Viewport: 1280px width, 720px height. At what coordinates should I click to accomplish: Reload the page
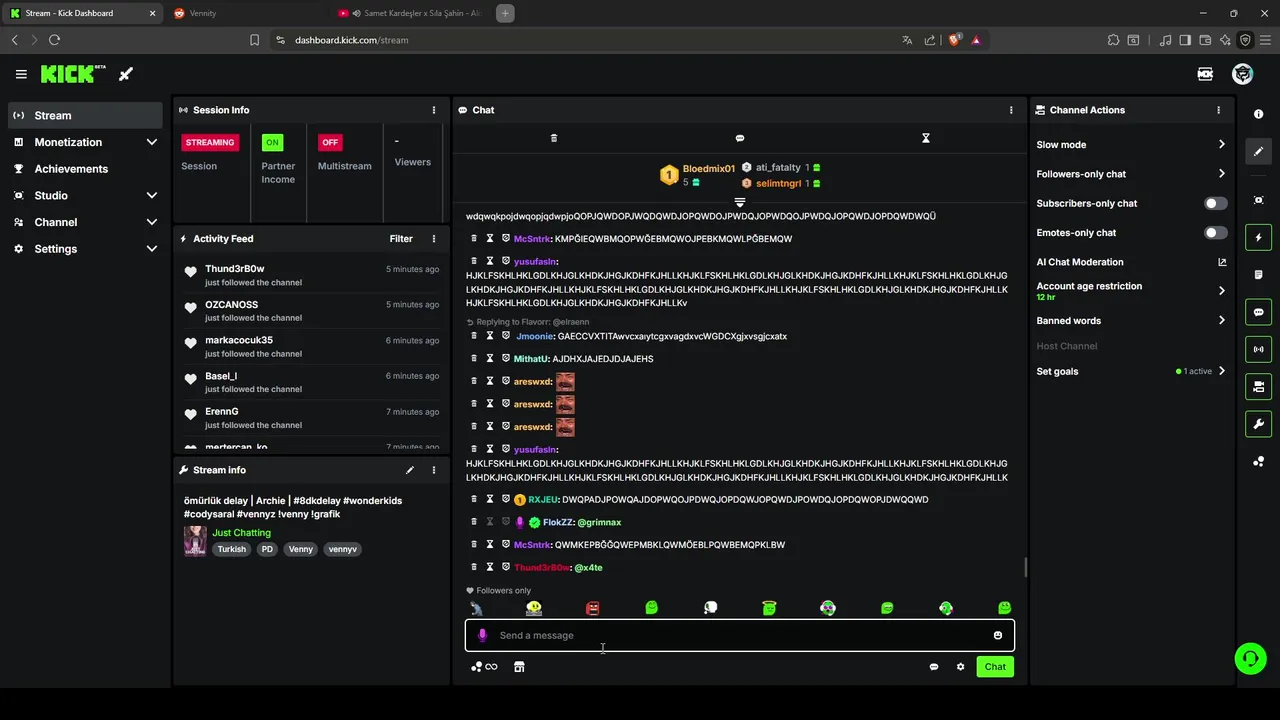pyautogui.click(x=54, y=40)
